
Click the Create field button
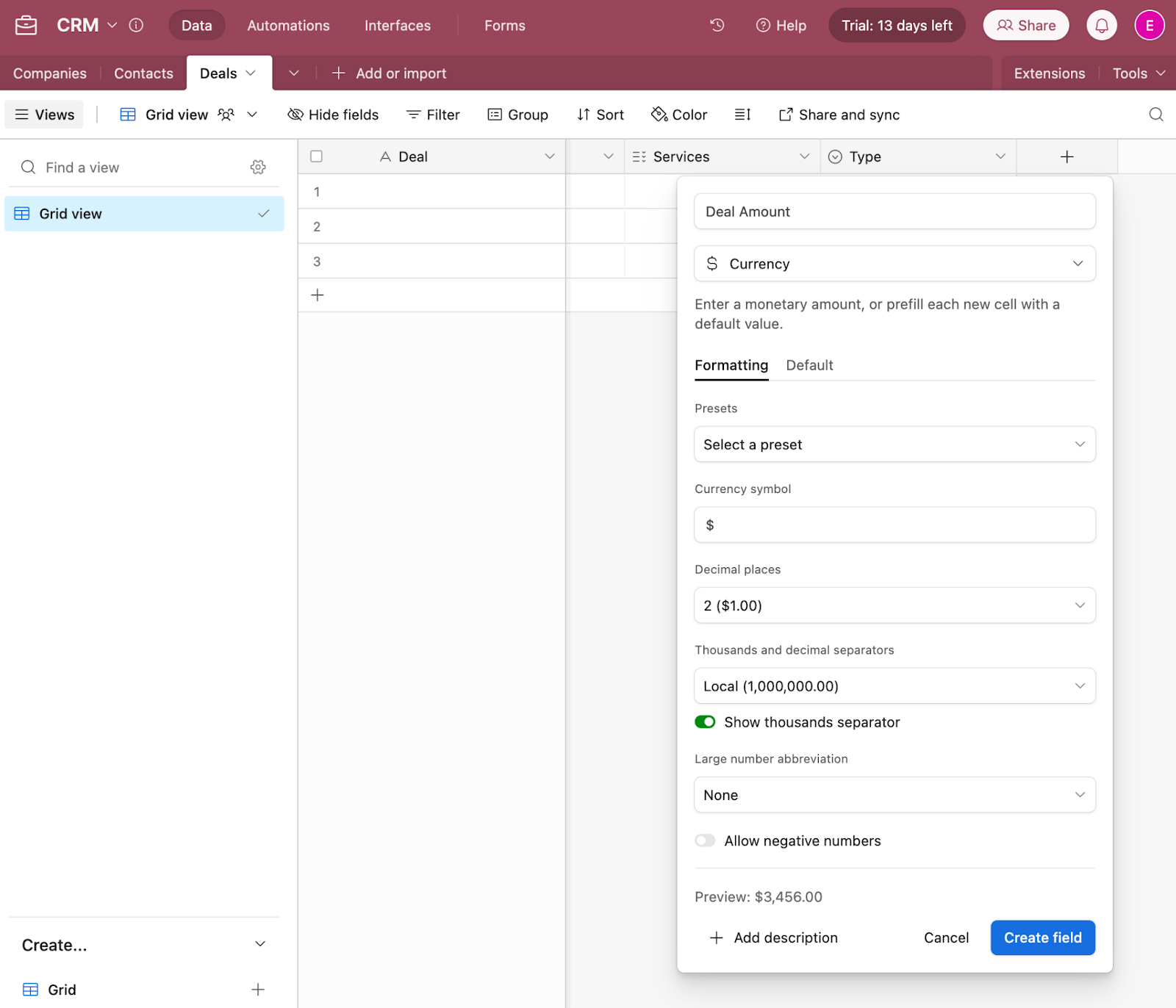pyautogui.click(x=1042, y=937)
